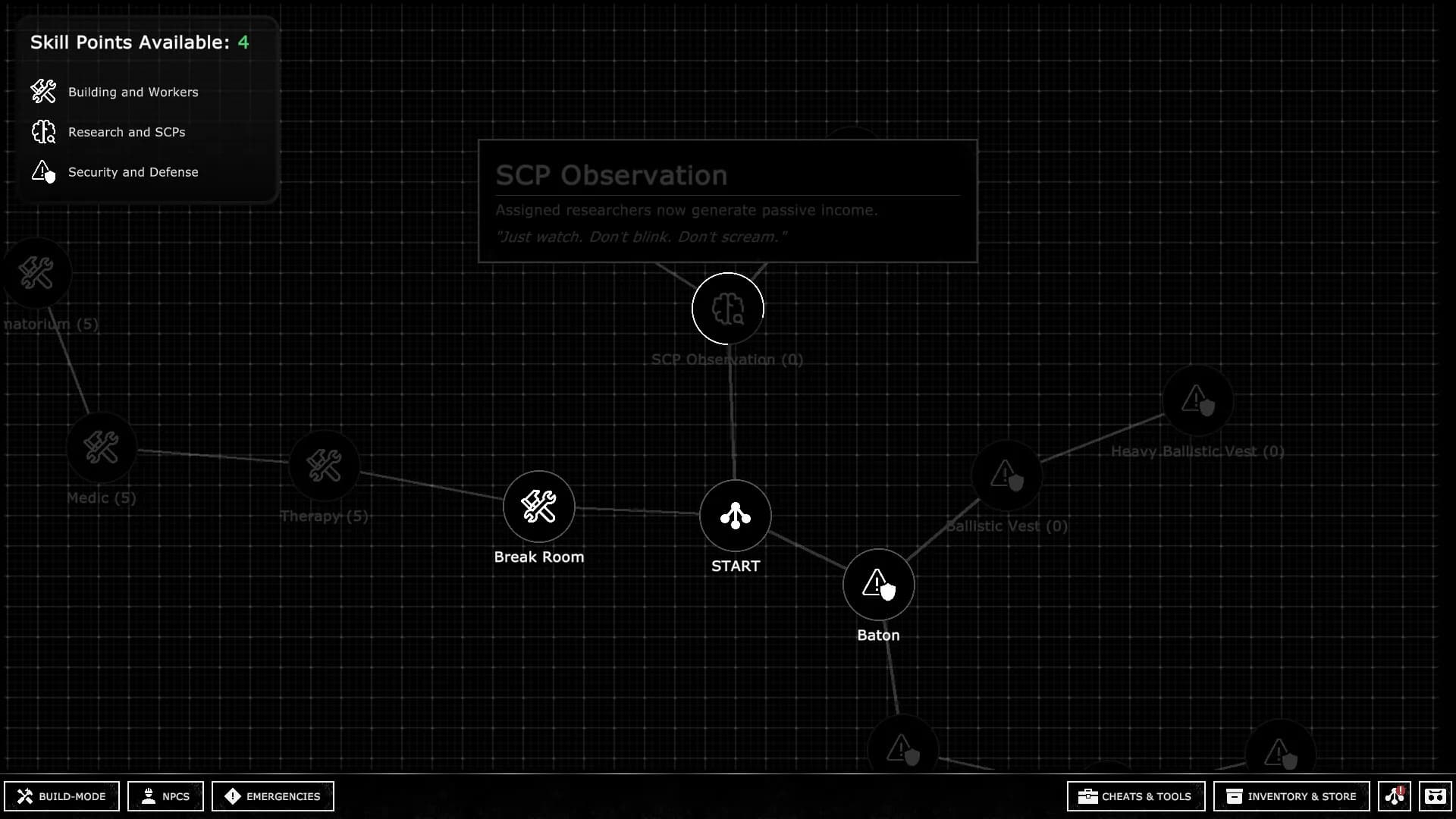Viewport: 1456px width, 819px height.
Task: Click the Security and Defense label
Action: tap(133, 172)
